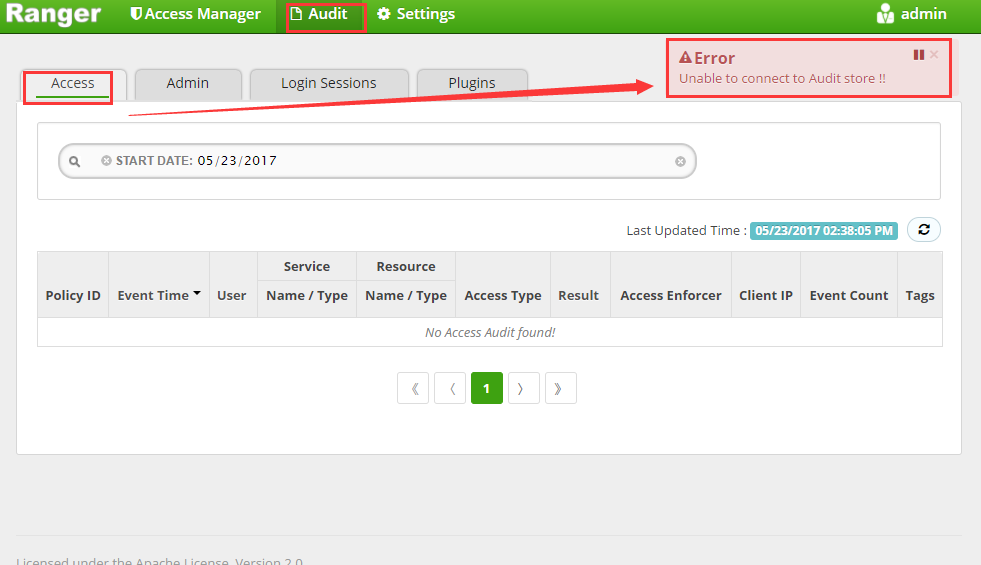Switch to the Login Sessions tab

coord(328,83)
